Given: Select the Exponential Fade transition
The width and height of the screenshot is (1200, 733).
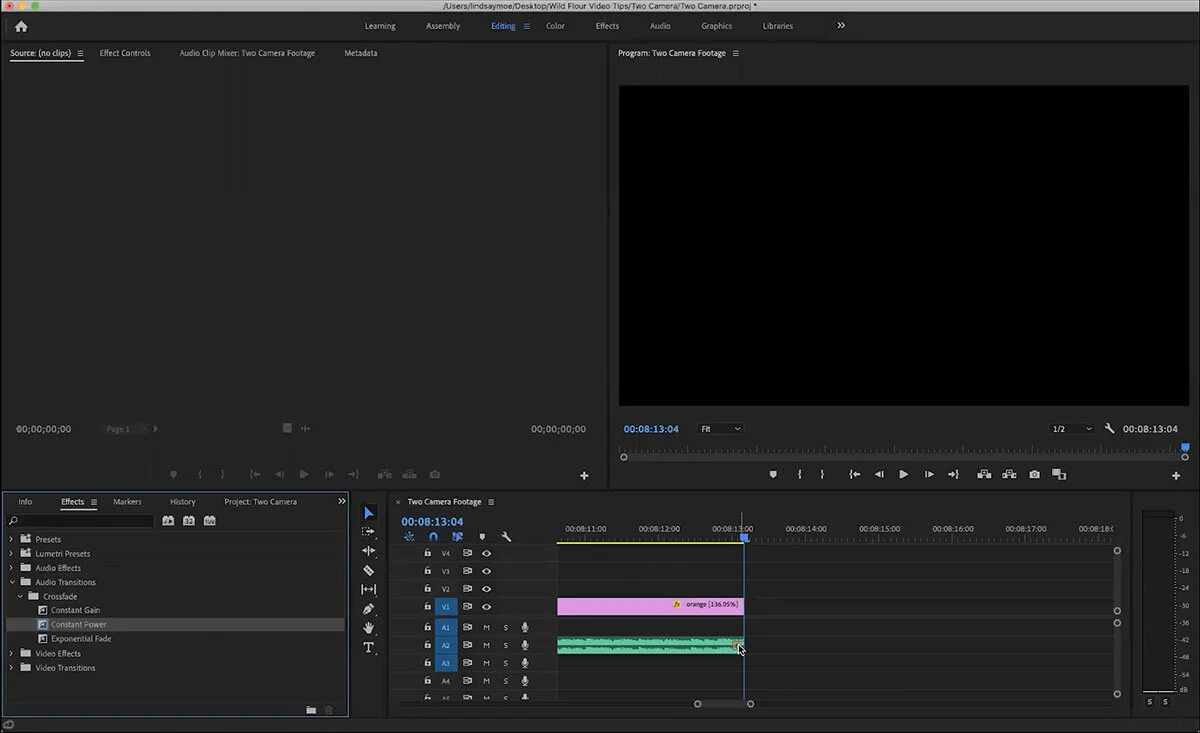Looking at the screenshot, I should tap(81, 639).
